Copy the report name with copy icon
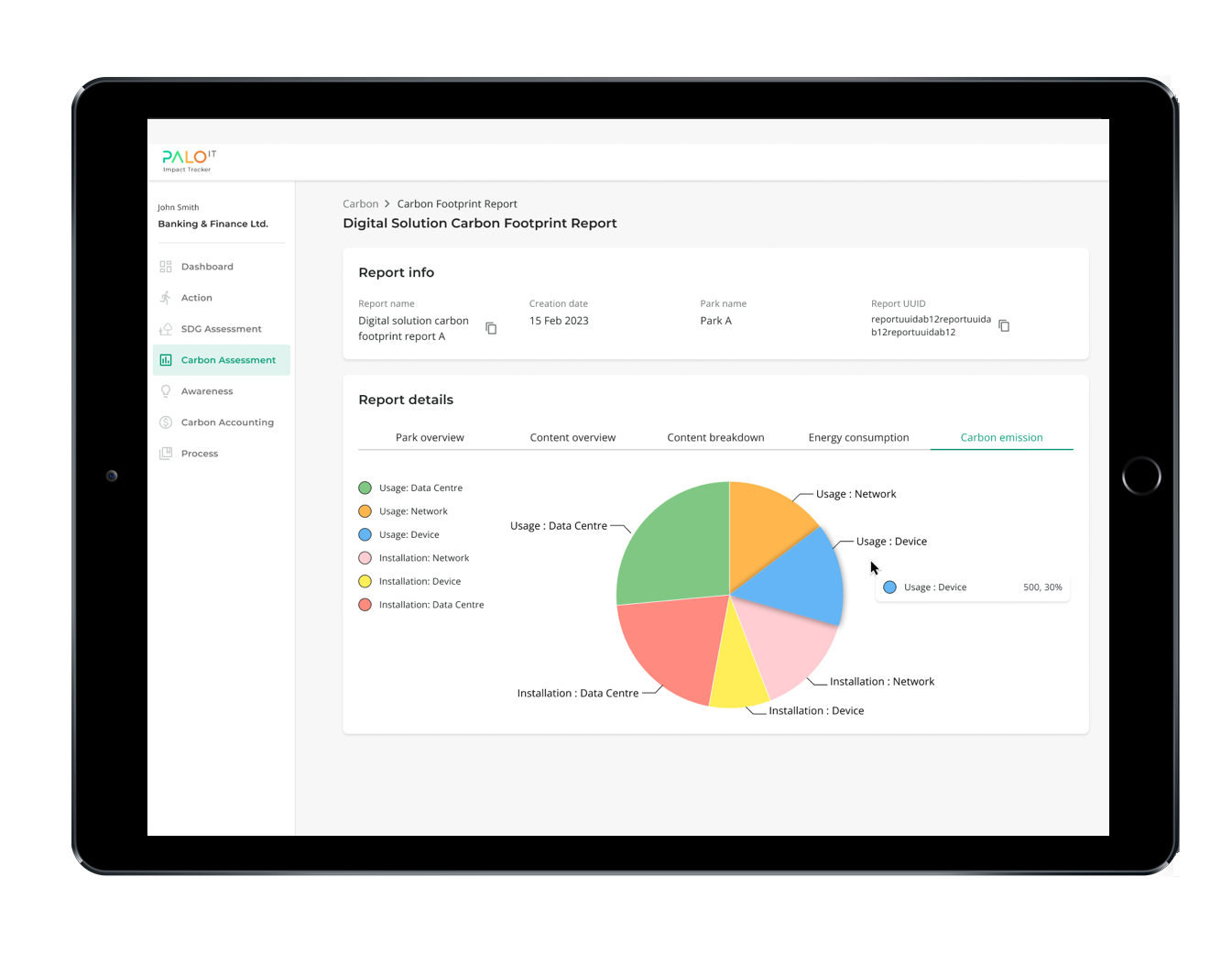This screenshot has height=954, width=1232. pyautogui.click(x=491, y=328)
